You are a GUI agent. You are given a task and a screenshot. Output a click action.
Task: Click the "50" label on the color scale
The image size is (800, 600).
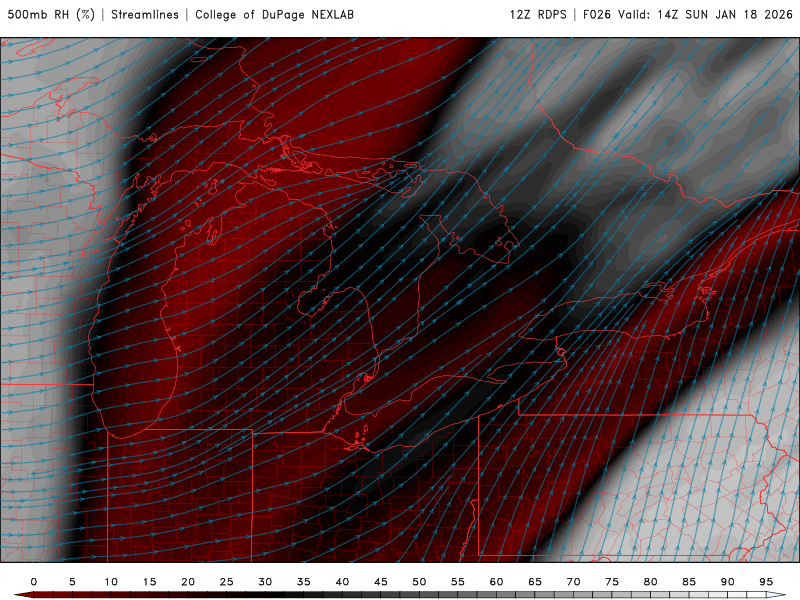coord(419,582)
